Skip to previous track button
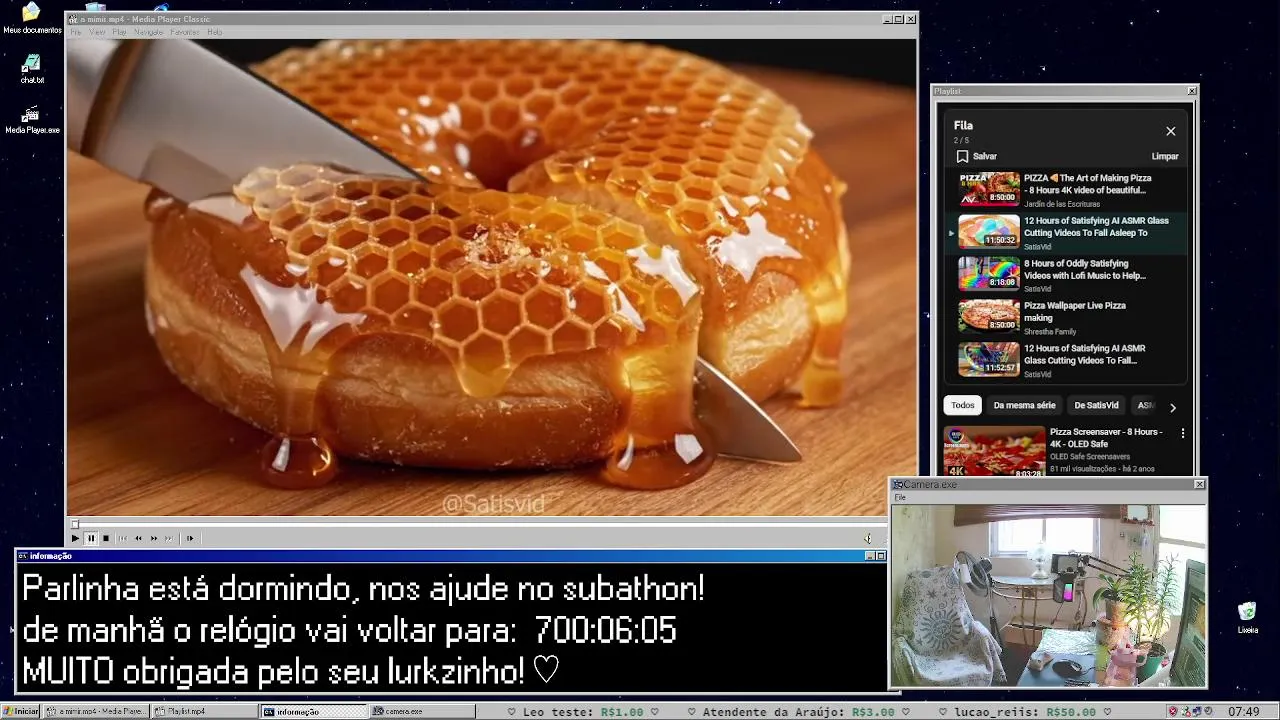 [x=123, y=538]
